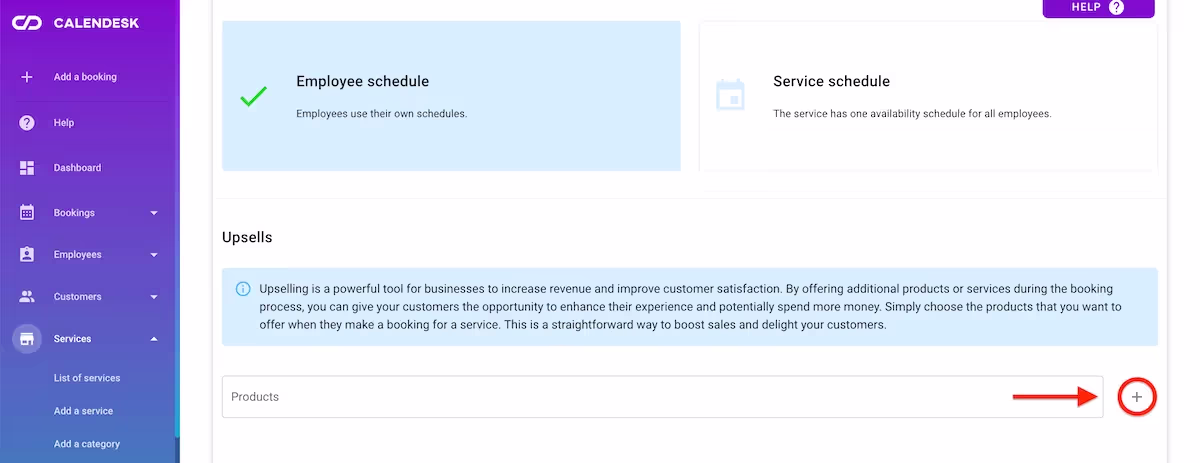The height and width of the screenshot is (463, 1200).
Task: Click the Employees badge icon
Action: click(27, 255)
